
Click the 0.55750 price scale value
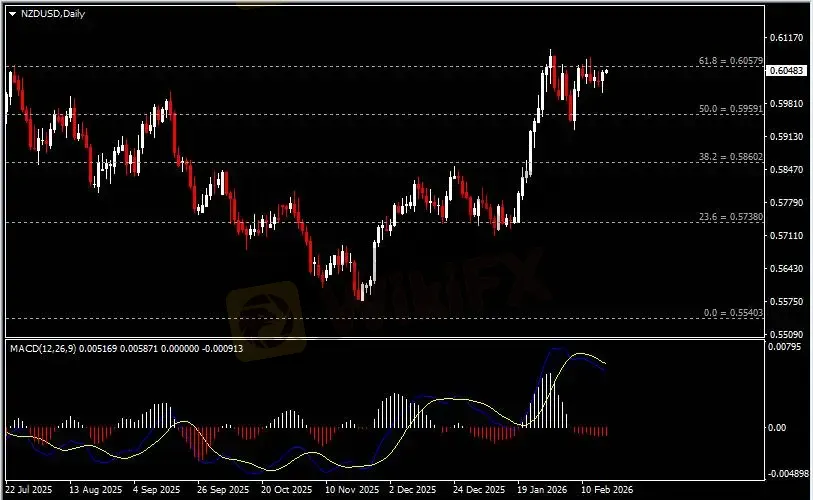tap(787, 301)
